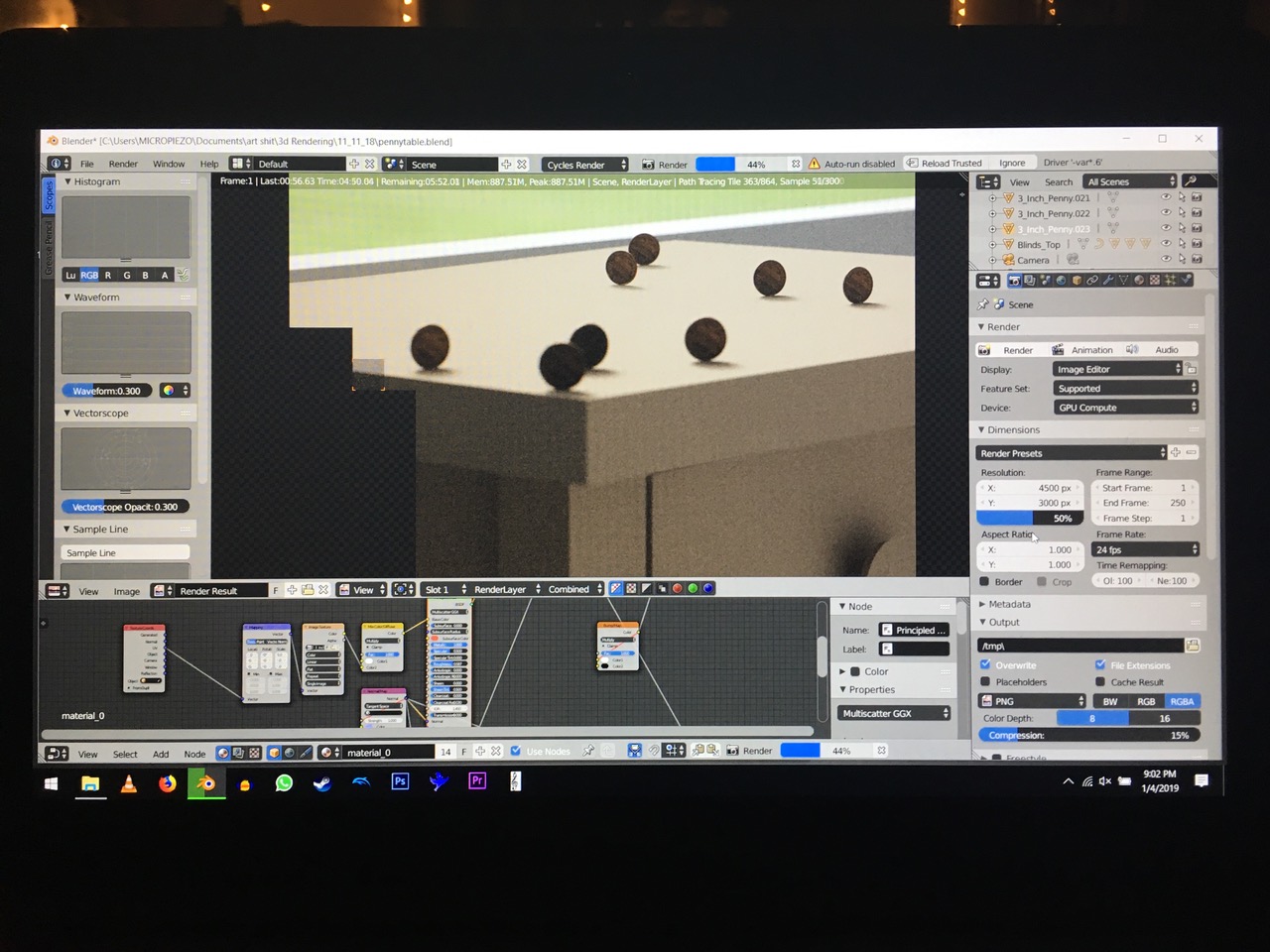Open Premiere Pro from the taskbar
This screenshot has height=952, width=1270.
pyautogui.click(x=477, y=781)
